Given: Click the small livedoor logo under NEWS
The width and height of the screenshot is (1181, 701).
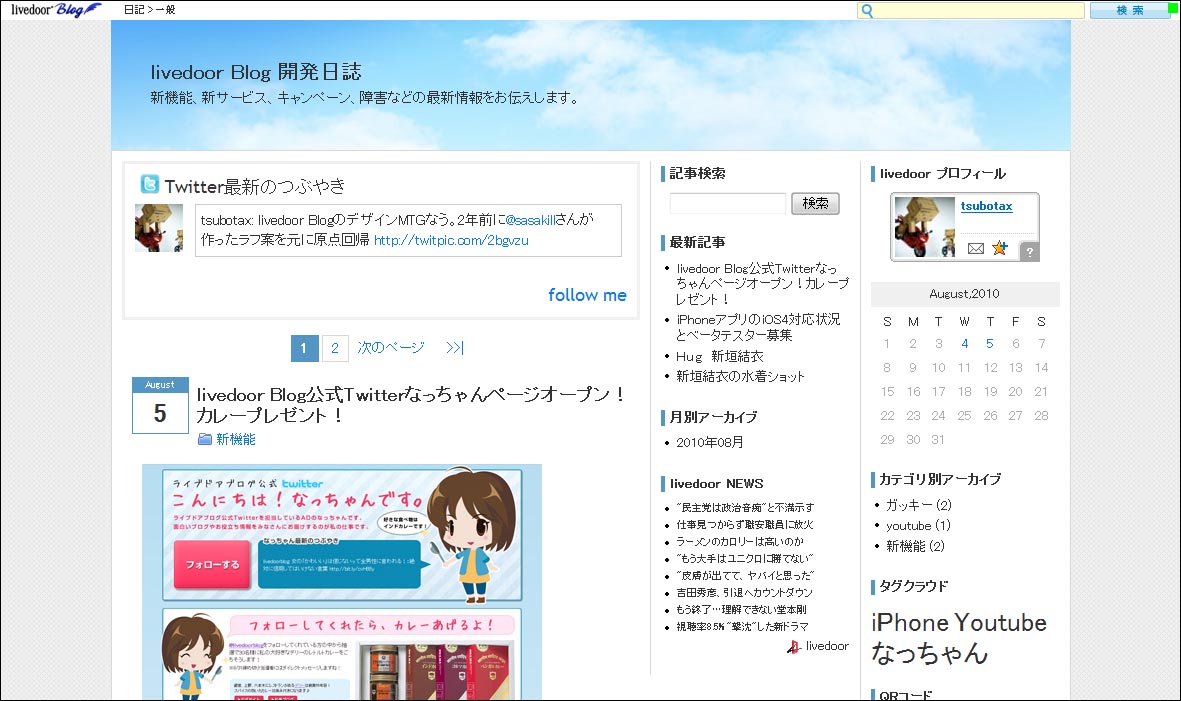Looking at the screenshot, I should [818, 646].
